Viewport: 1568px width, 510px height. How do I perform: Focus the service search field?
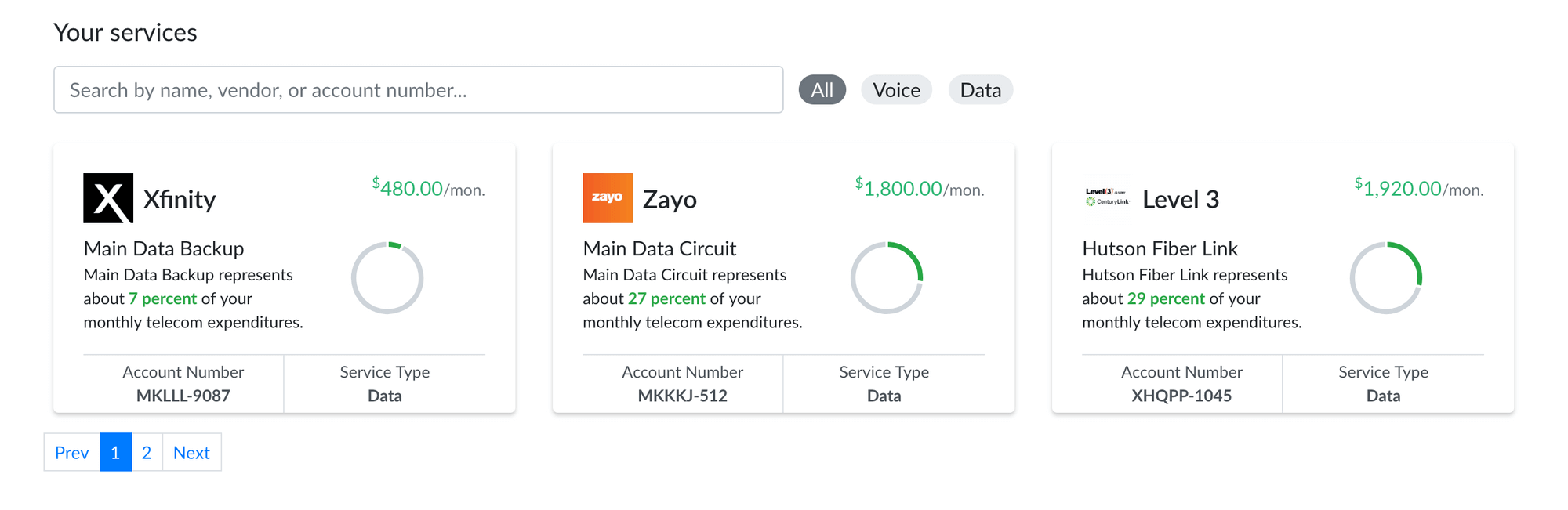tap(419, 90)
